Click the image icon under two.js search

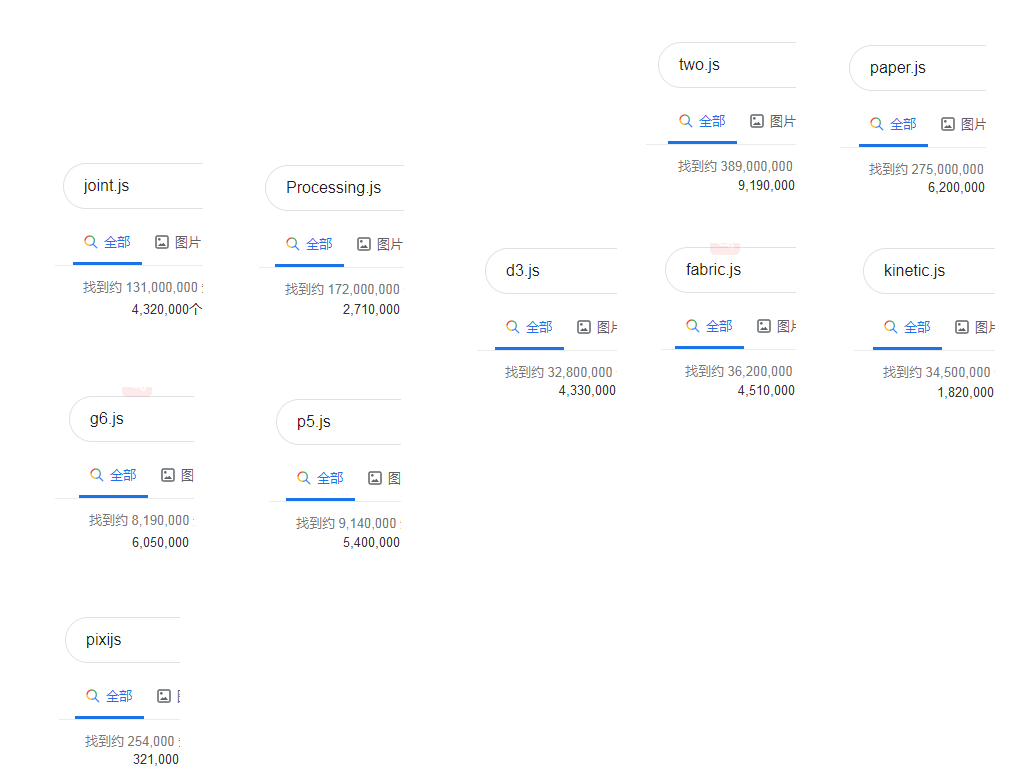757,121
